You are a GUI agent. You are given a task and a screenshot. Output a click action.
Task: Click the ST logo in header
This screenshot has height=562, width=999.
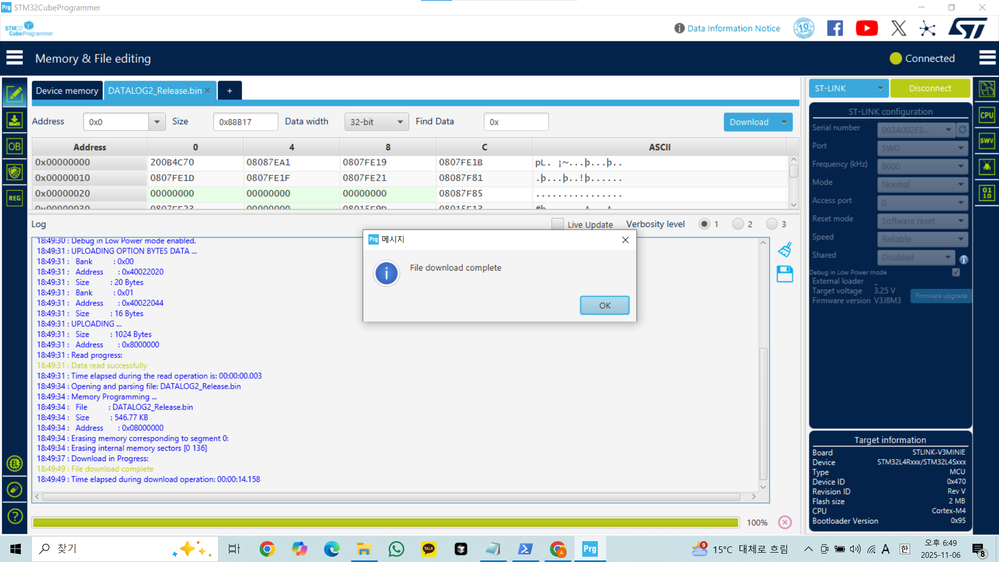coord(968,28)
